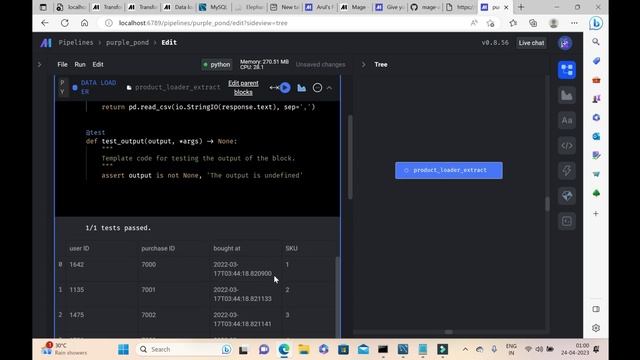Open the user avatar menu
This screenshot has width=640, height=360.
pos(565,43)
